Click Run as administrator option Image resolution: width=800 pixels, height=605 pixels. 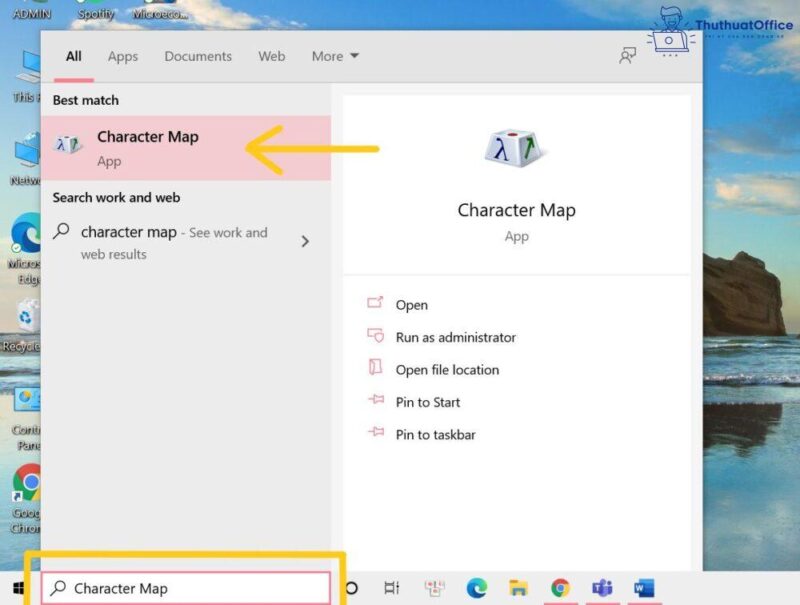[x=455, y=337]
